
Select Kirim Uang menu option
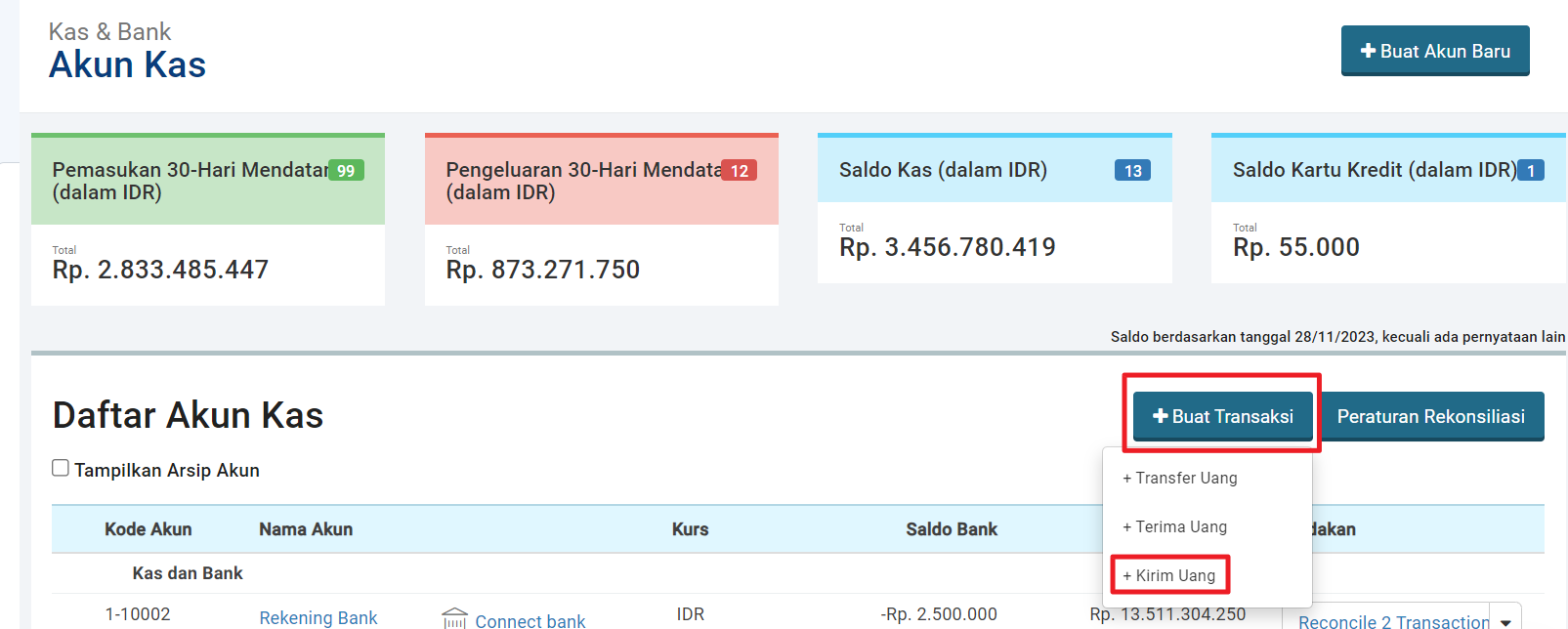[1169, 575]
